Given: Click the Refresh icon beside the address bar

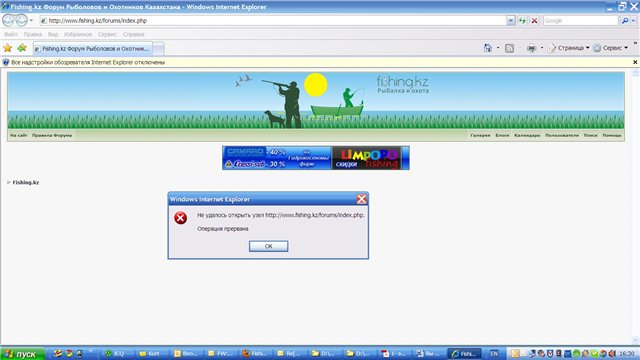Looking at the screenshot, I should coord(522,20).
